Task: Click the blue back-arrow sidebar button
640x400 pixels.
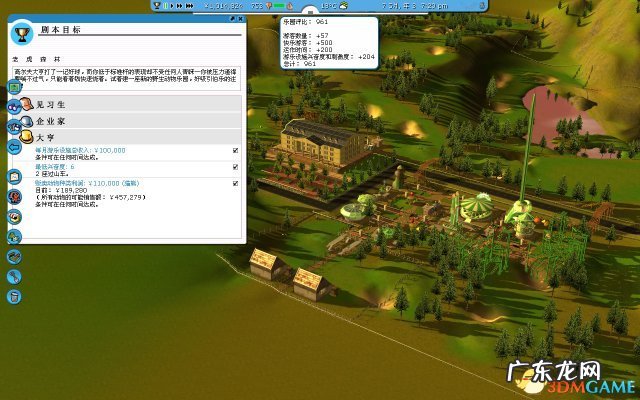Action: tap(14, 147)
